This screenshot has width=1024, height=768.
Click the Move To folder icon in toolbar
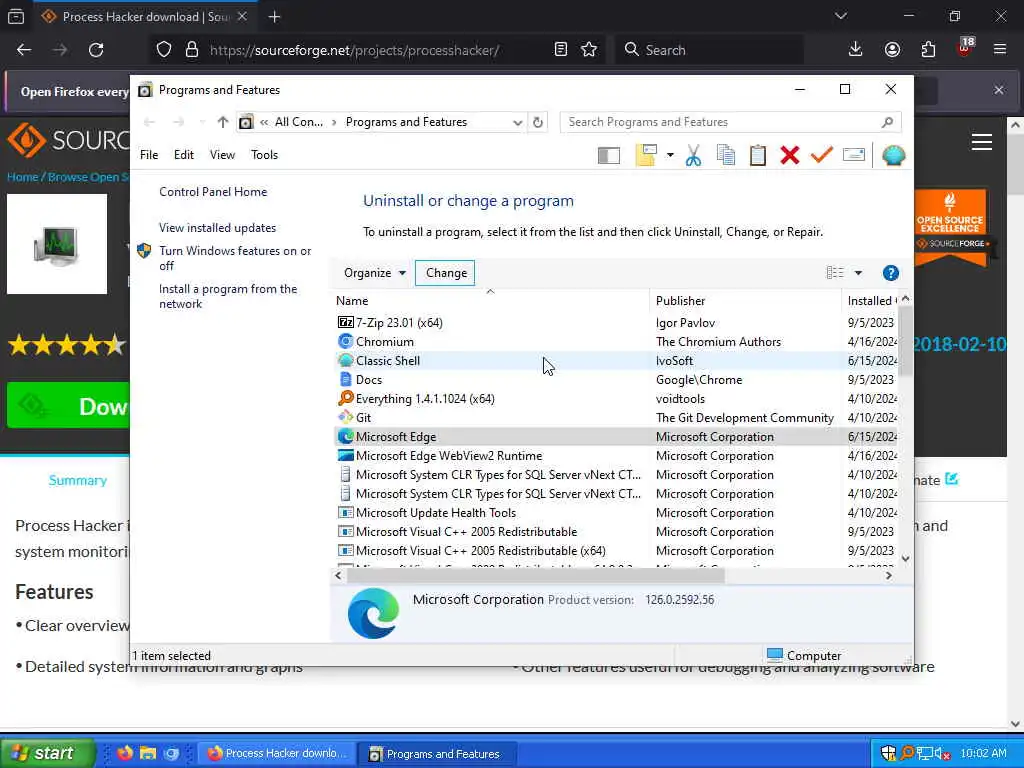tap(646, 155)
